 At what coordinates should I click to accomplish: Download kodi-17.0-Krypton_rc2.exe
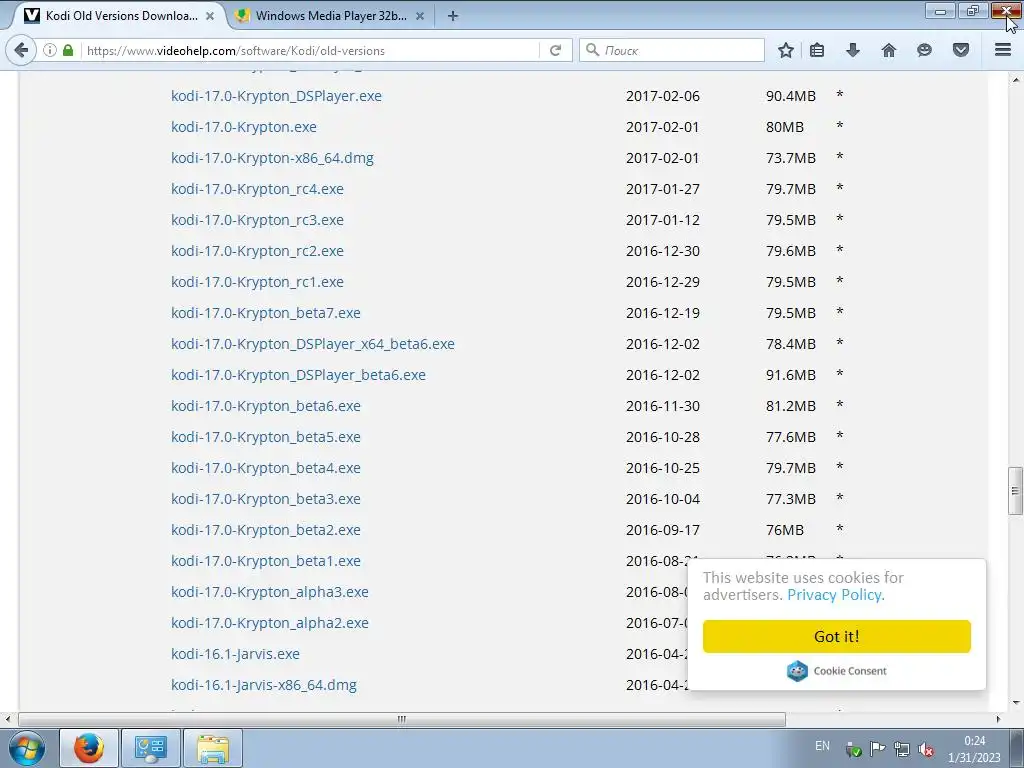point(257,251)
